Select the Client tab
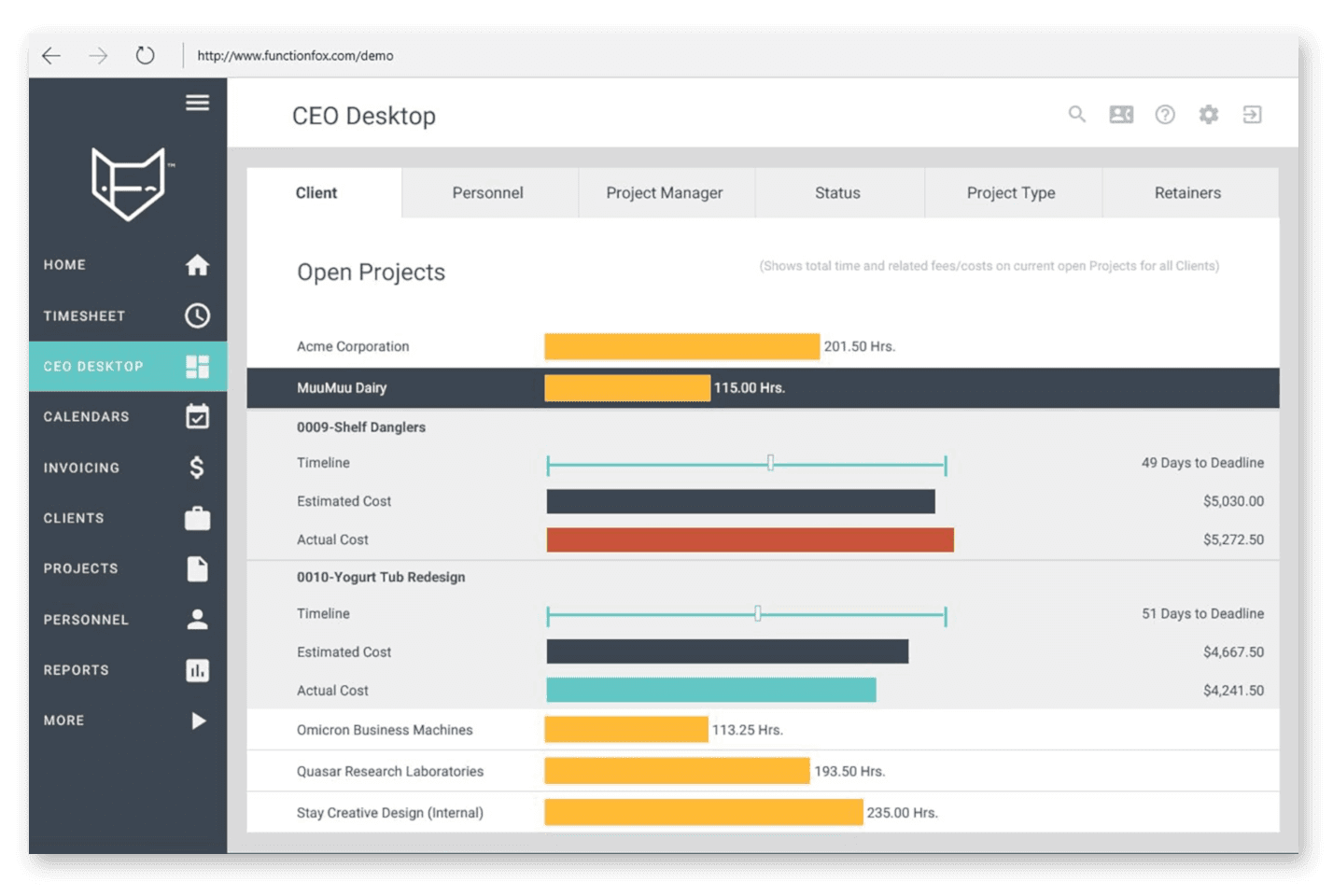Screen dimensions: 1333x896 pos(324,193)
